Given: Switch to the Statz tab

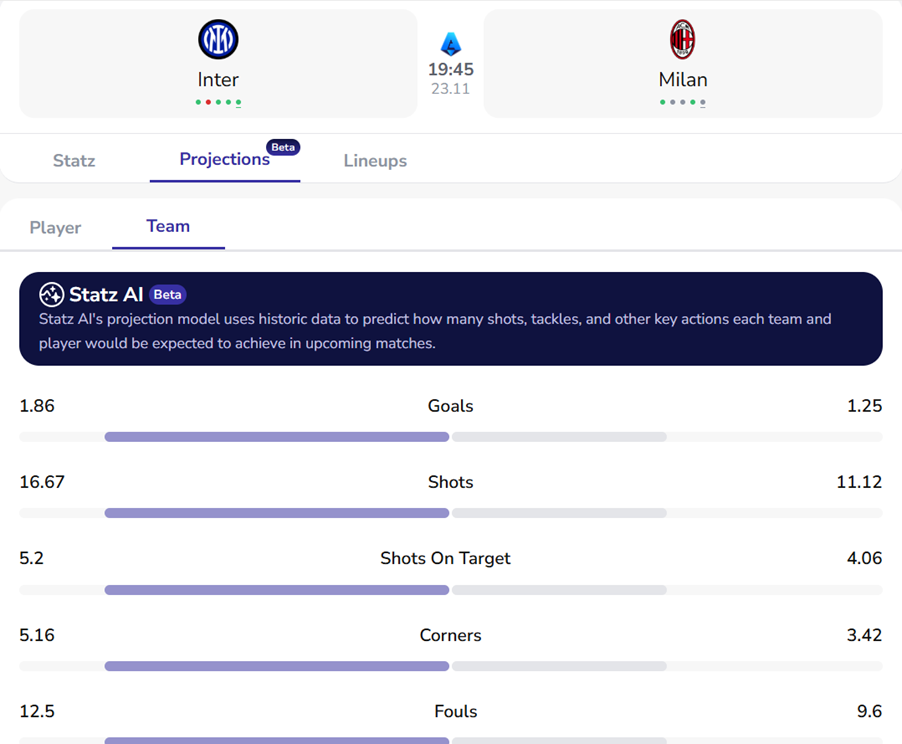Looking at the screenshot, I should [74, 161].
